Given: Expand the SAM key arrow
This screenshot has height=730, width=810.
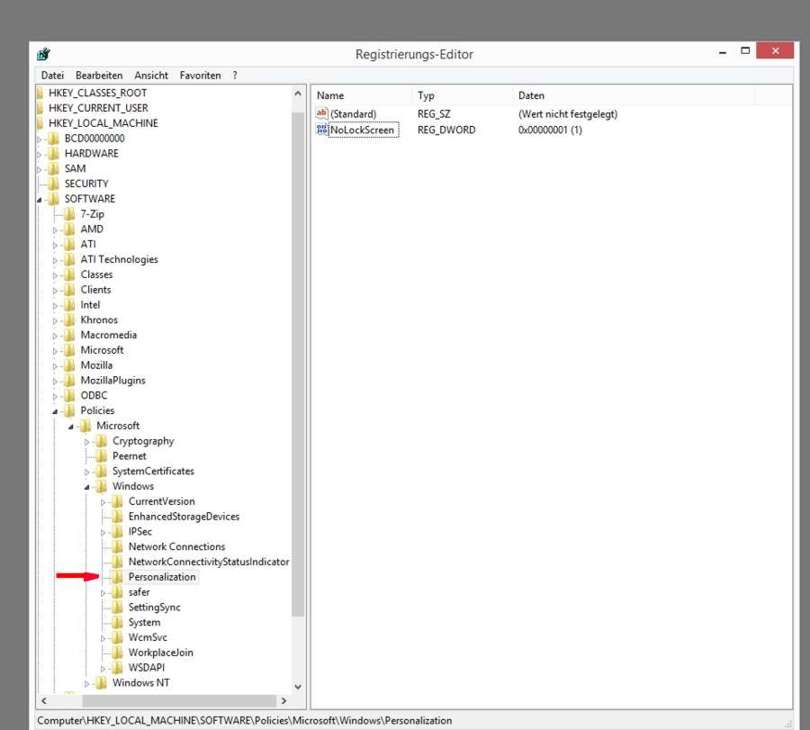Looking at the screenshot, I should pos(39,169).
